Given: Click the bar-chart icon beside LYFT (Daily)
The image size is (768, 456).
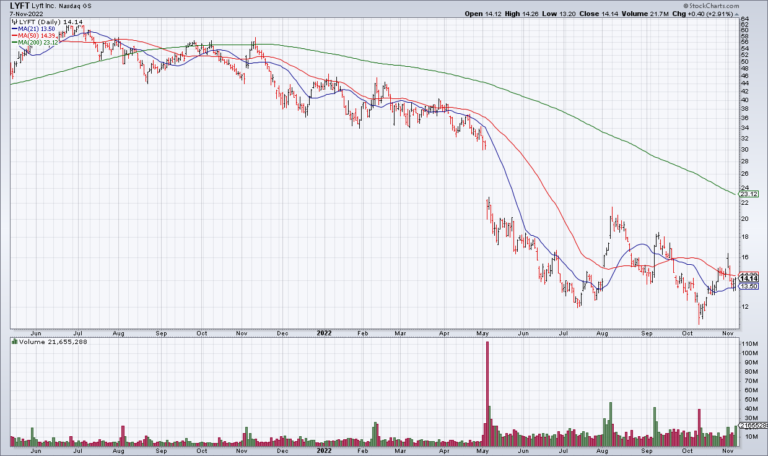Looking at the screenshot, I should (x=14, y=22).
